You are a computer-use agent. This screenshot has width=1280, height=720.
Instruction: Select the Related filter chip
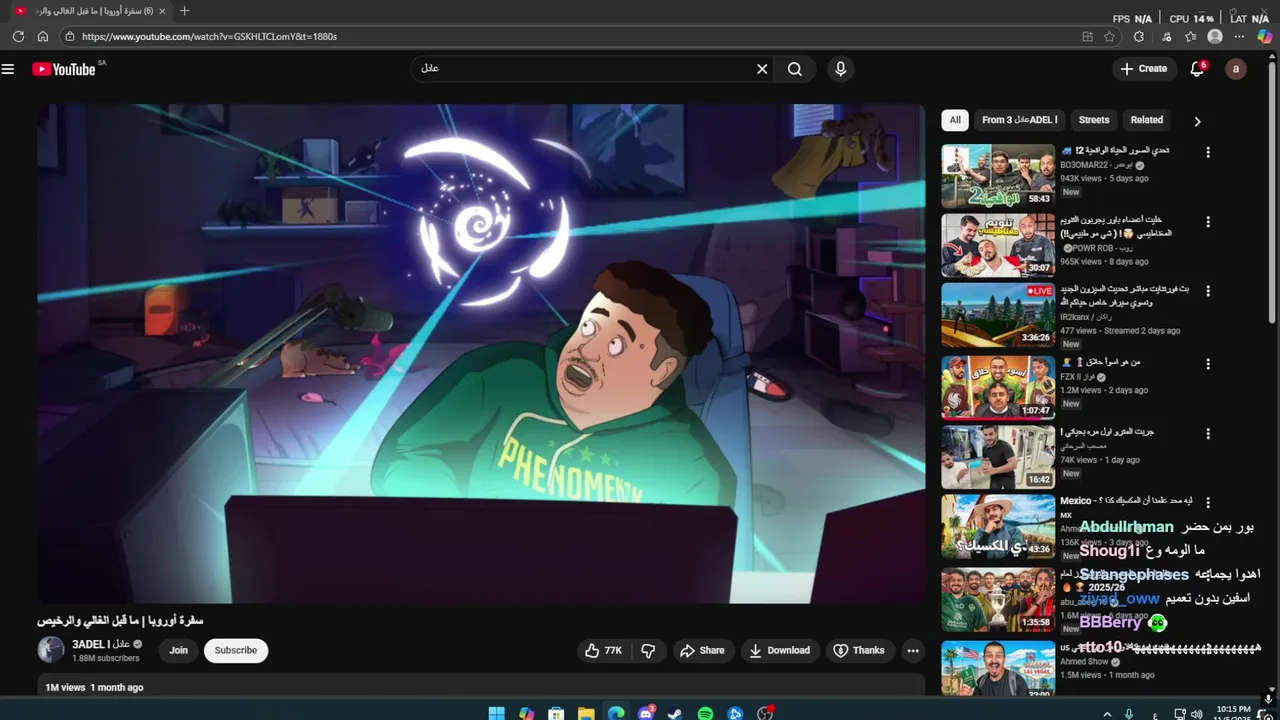(x=1147, y=120)
